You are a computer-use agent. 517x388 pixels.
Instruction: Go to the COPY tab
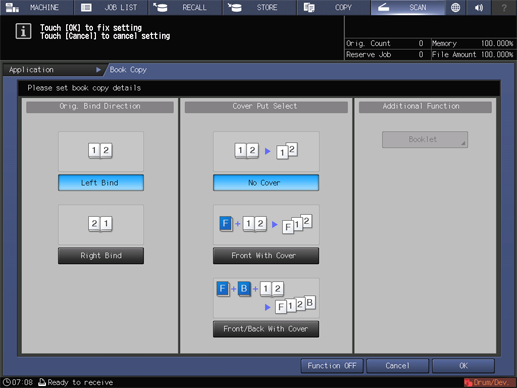(334, 7)
